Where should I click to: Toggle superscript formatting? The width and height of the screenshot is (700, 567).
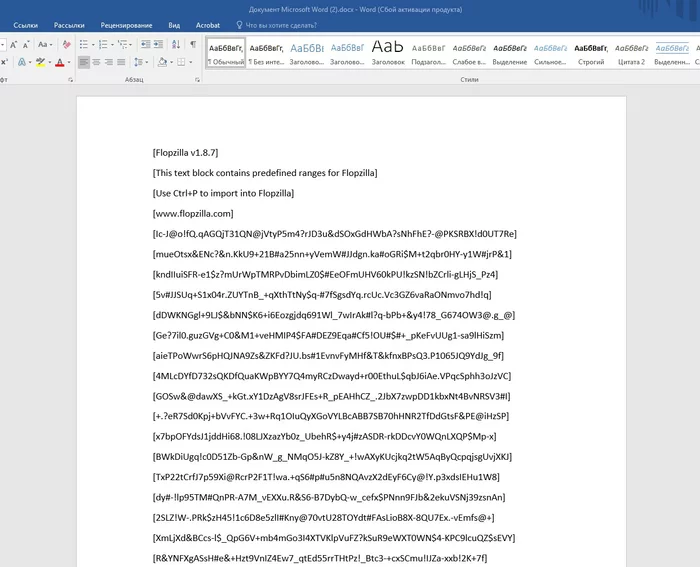click(x=4, y=62)
